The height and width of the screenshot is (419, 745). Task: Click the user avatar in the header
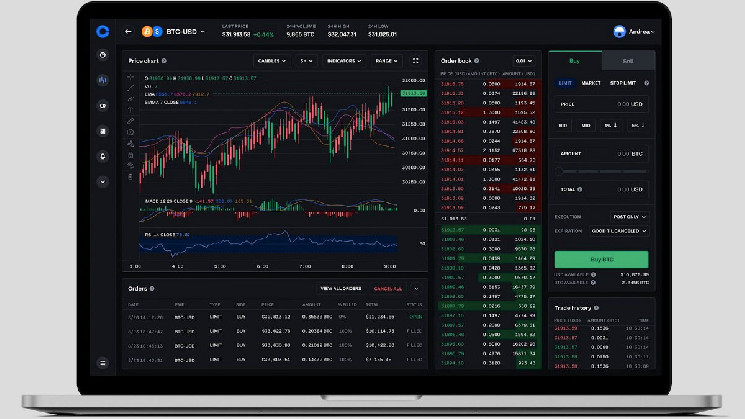coord(619,31)
